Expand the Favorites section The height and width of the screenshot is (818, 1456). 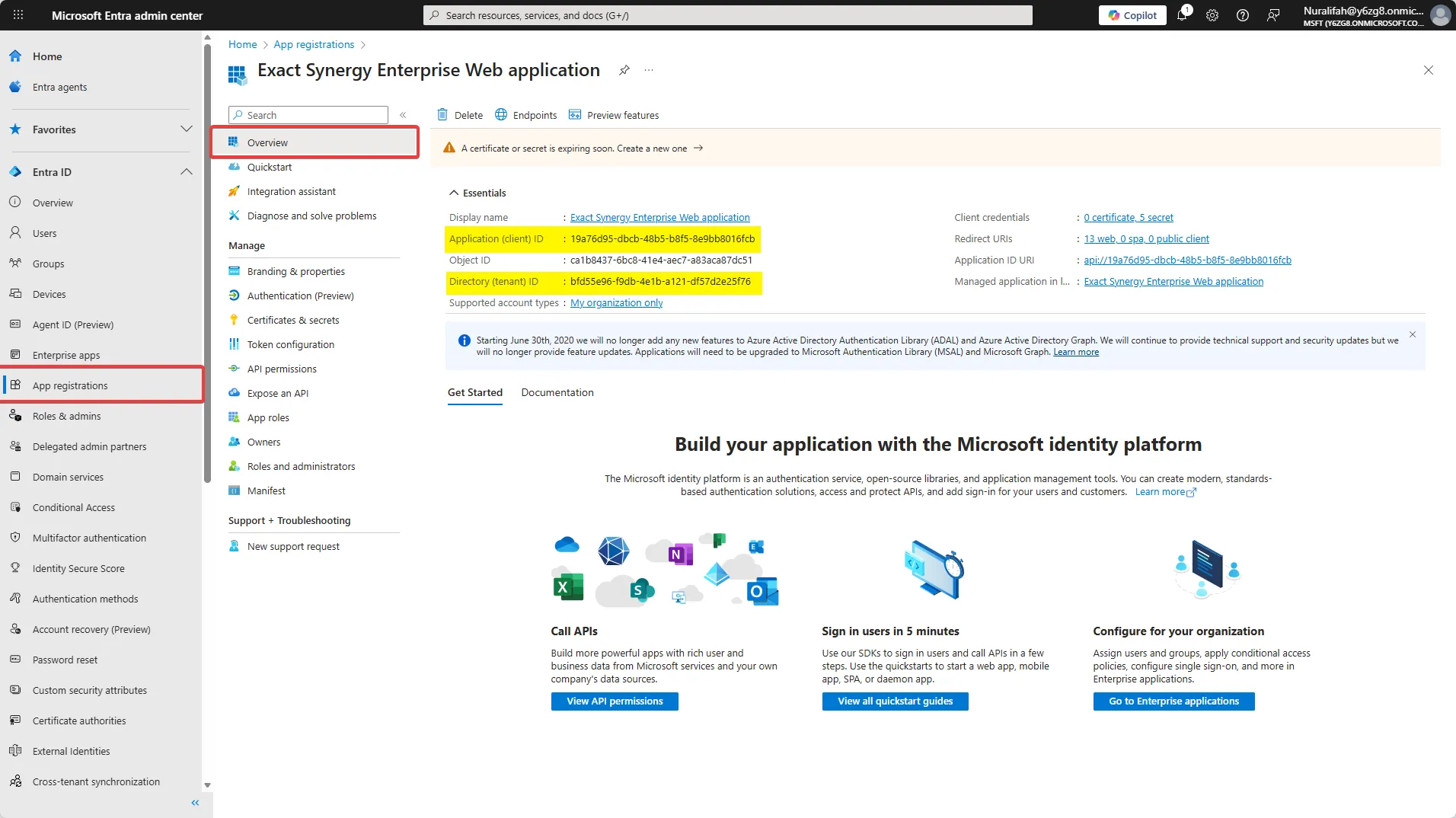pos(187,129)
